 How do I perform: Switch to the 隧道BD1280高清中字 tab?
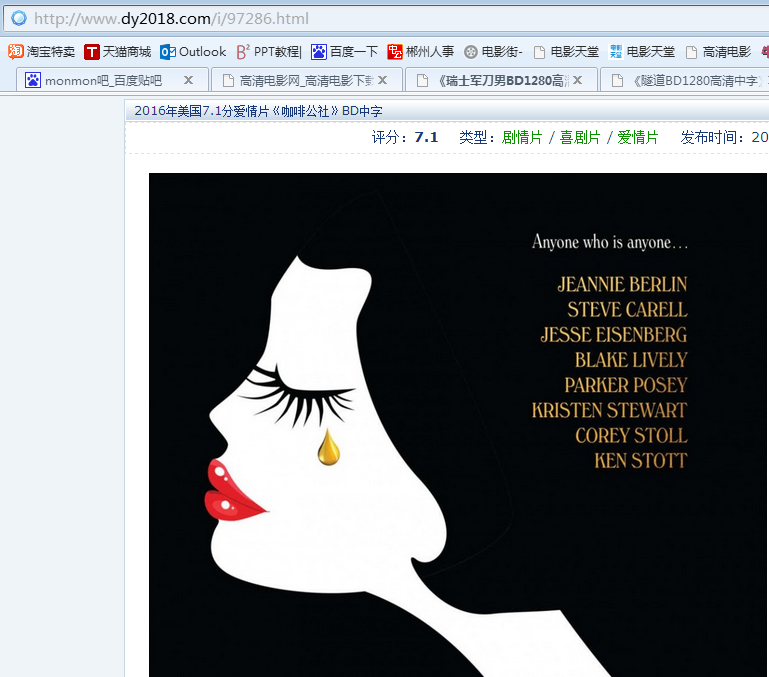(x=687, y=80)
